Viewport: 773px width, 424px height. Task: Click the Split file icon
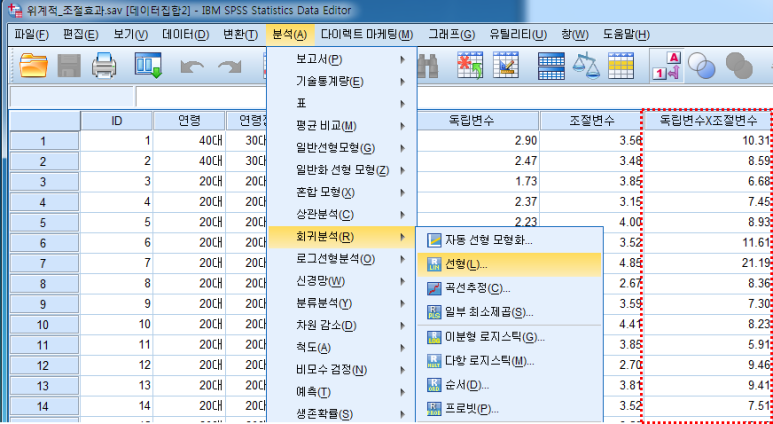click(x=552, y=66)
